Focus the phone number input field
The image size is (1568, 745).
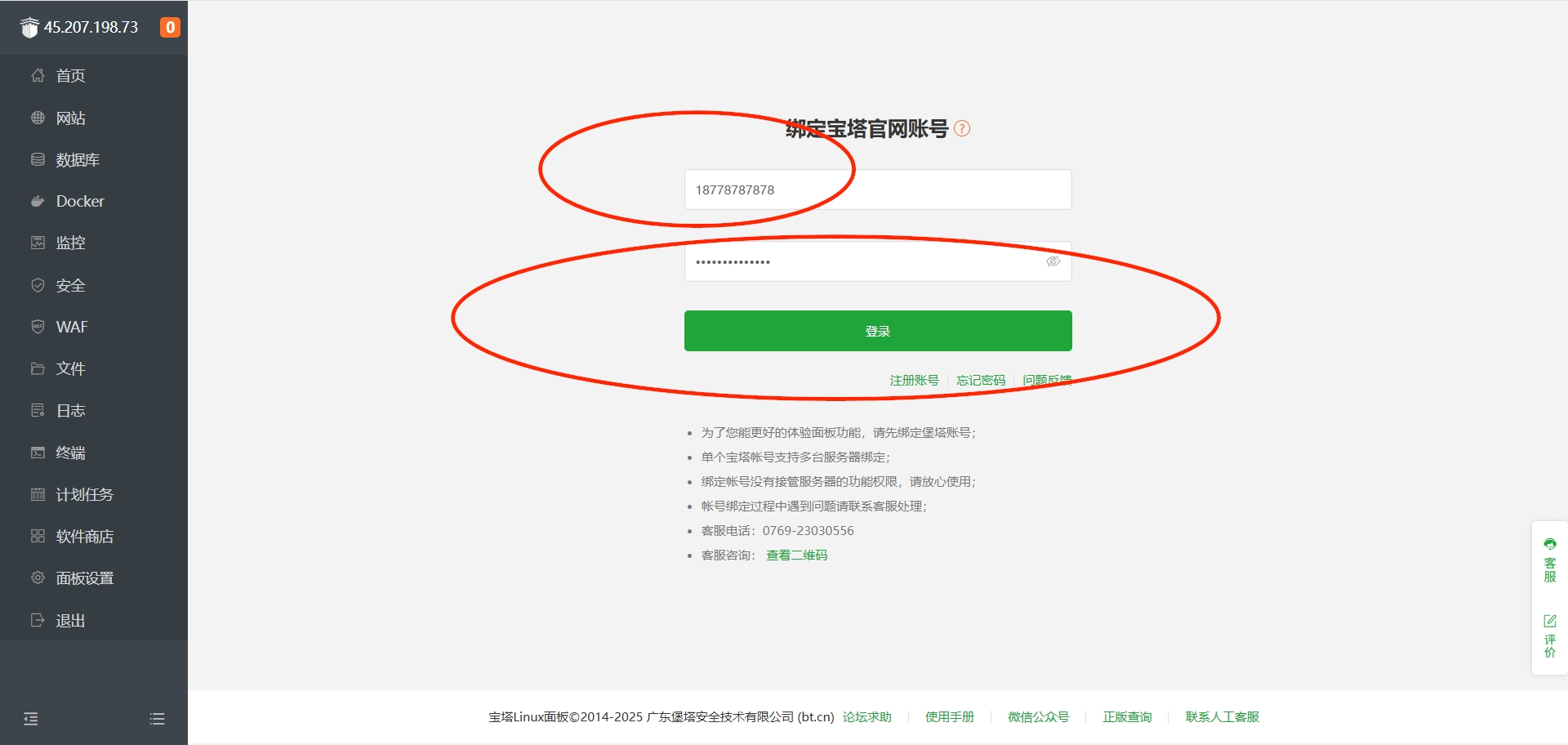(x=878, y=190)
